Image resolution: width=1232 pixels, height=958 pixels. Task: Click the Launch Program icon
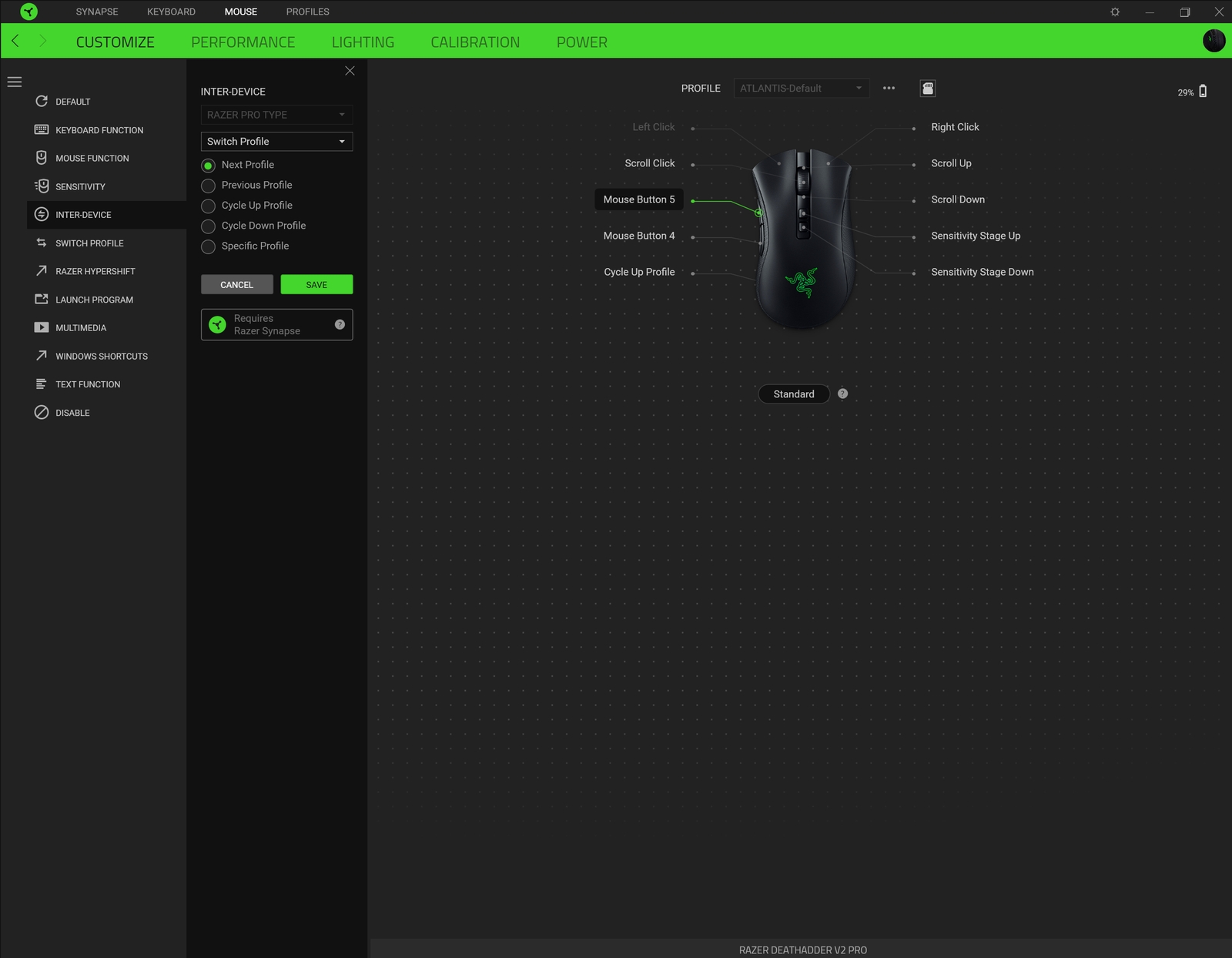pyautogui.click(x=42, y=299)
